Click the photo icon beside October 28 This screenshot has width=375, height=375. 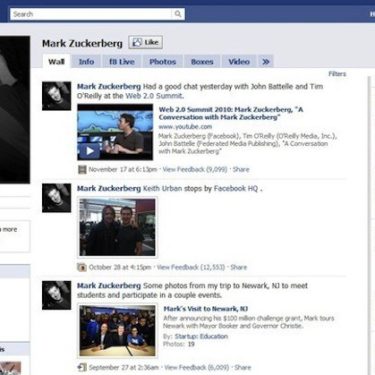tap(82, 267)
